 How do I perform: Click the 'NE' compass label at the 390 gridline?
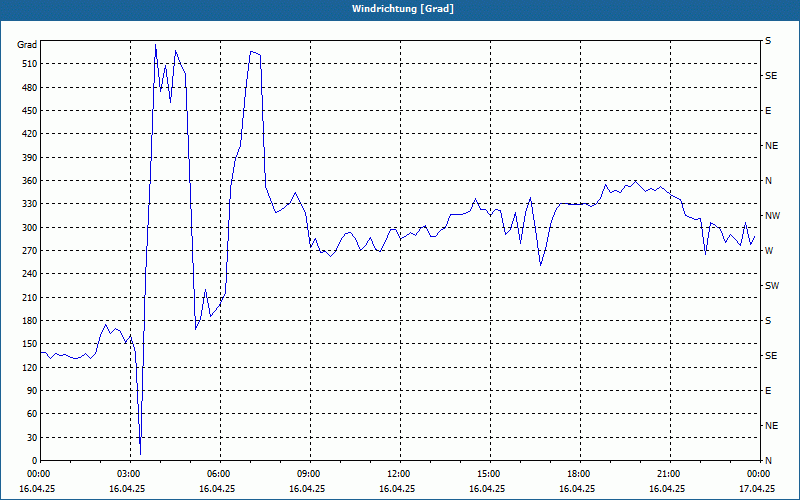(772, 146)
